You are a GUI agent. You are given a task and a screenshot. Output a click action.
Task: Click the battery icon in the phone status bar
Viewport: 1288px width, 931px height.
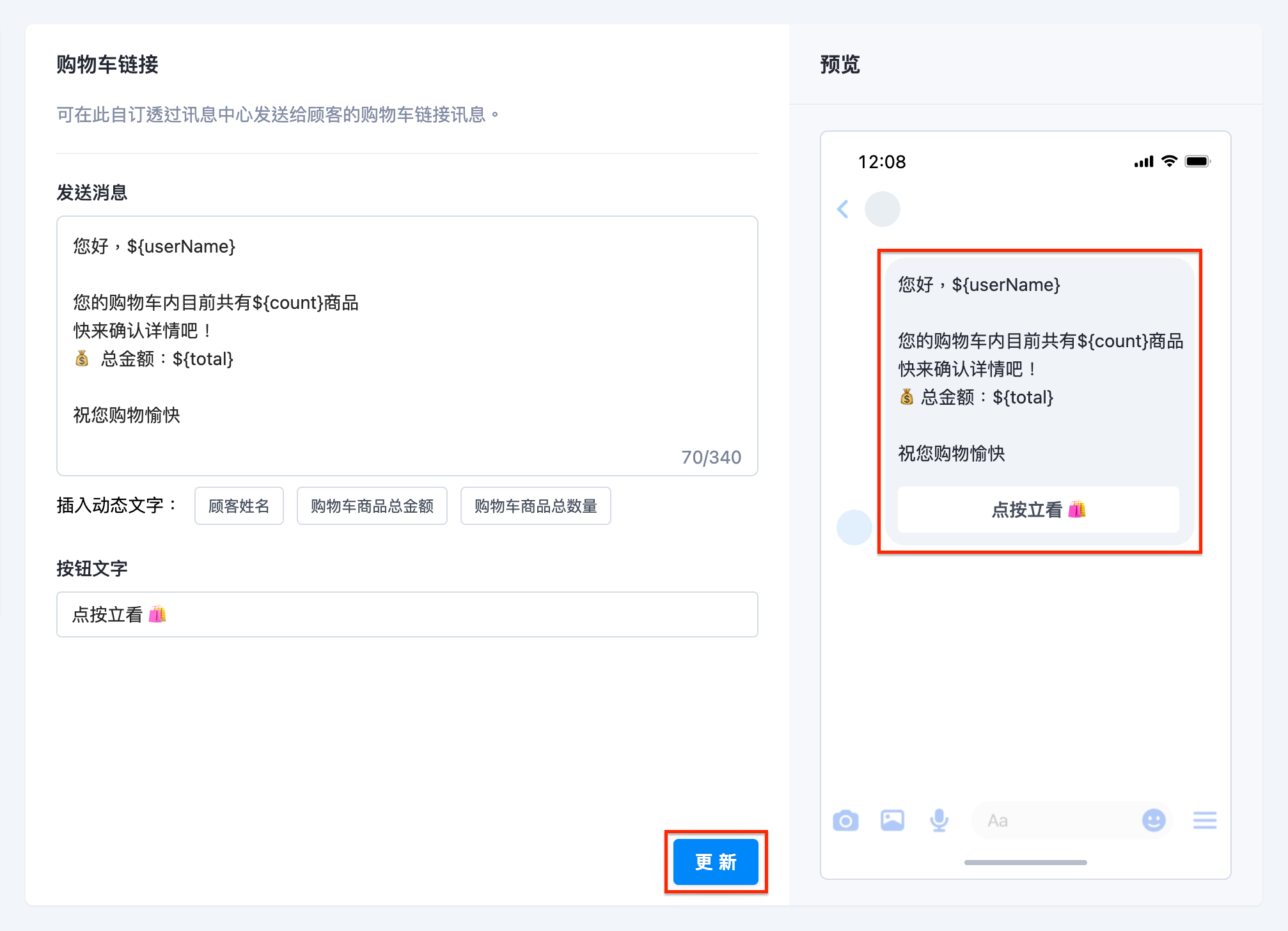(1198, 161)
